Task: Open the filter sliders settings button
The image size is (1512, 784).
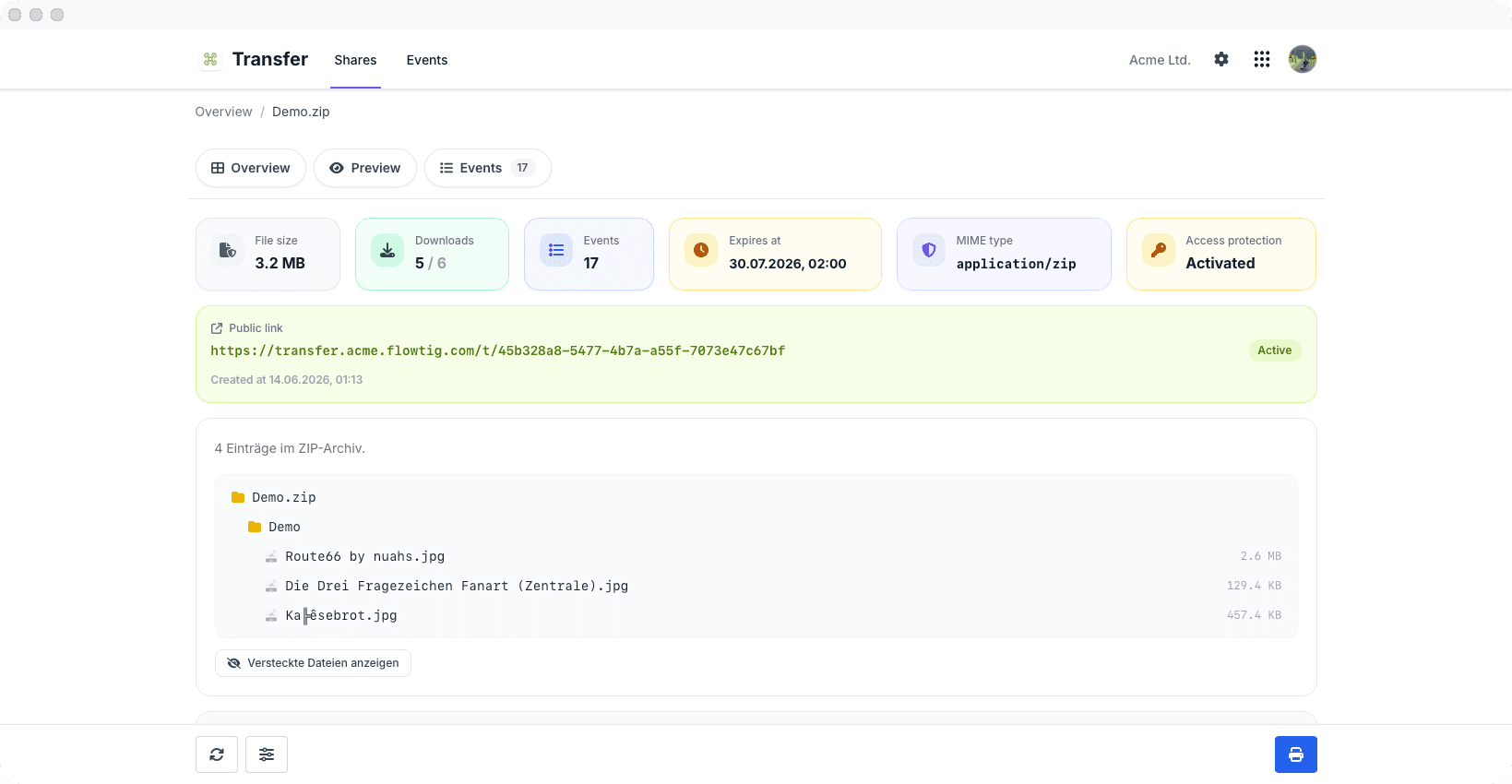Action: click(x=267, y=754)
